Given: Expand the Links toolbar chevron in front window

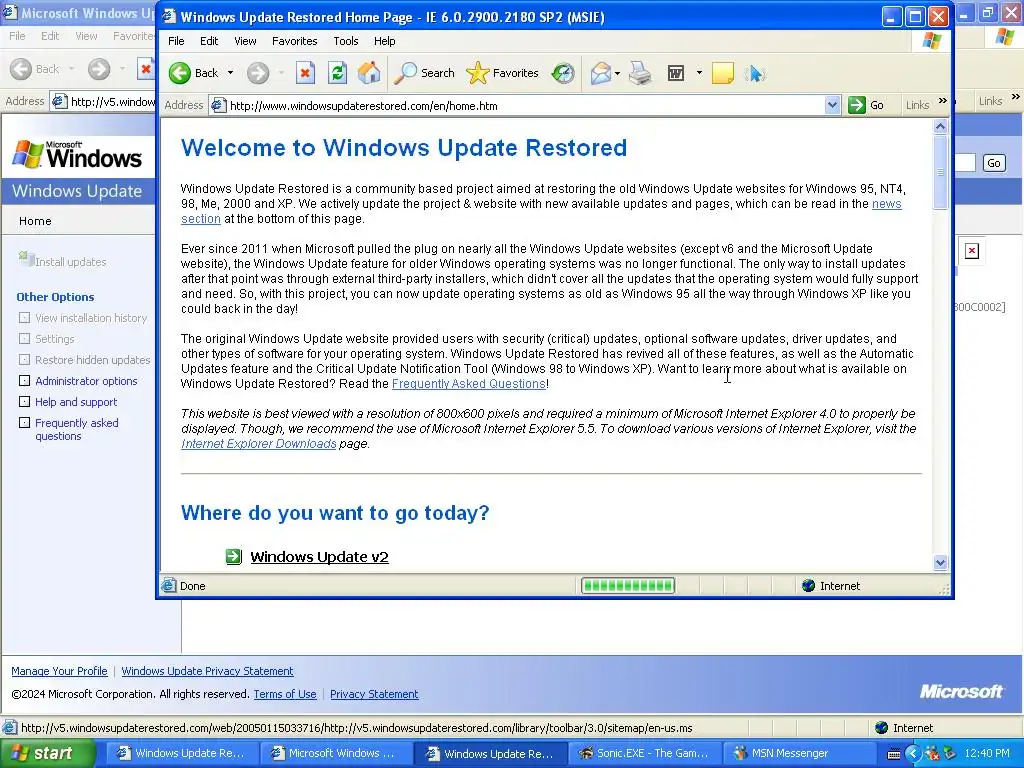Looking at the screenshot, I should click(942, 101).
